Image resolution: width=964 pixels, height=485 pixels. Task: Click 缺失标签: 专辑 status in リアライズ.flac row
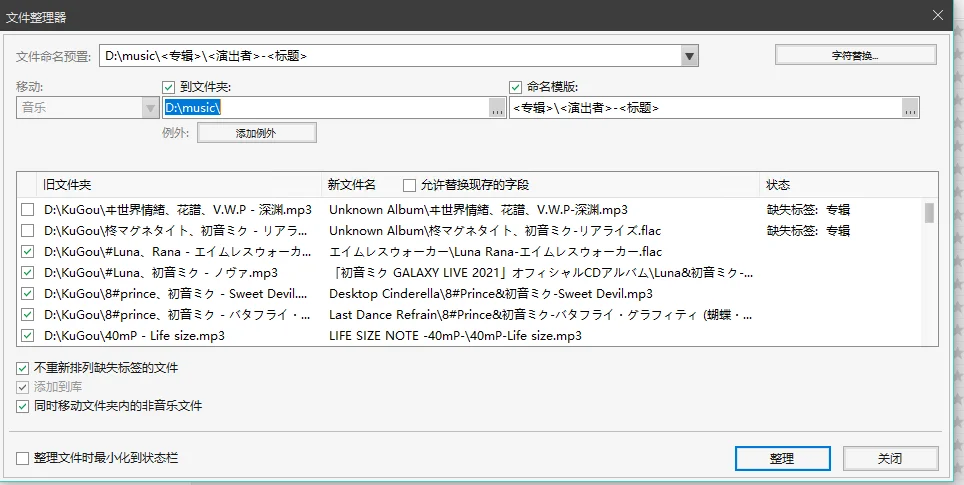pyautogui.click(x=808, y=231)
